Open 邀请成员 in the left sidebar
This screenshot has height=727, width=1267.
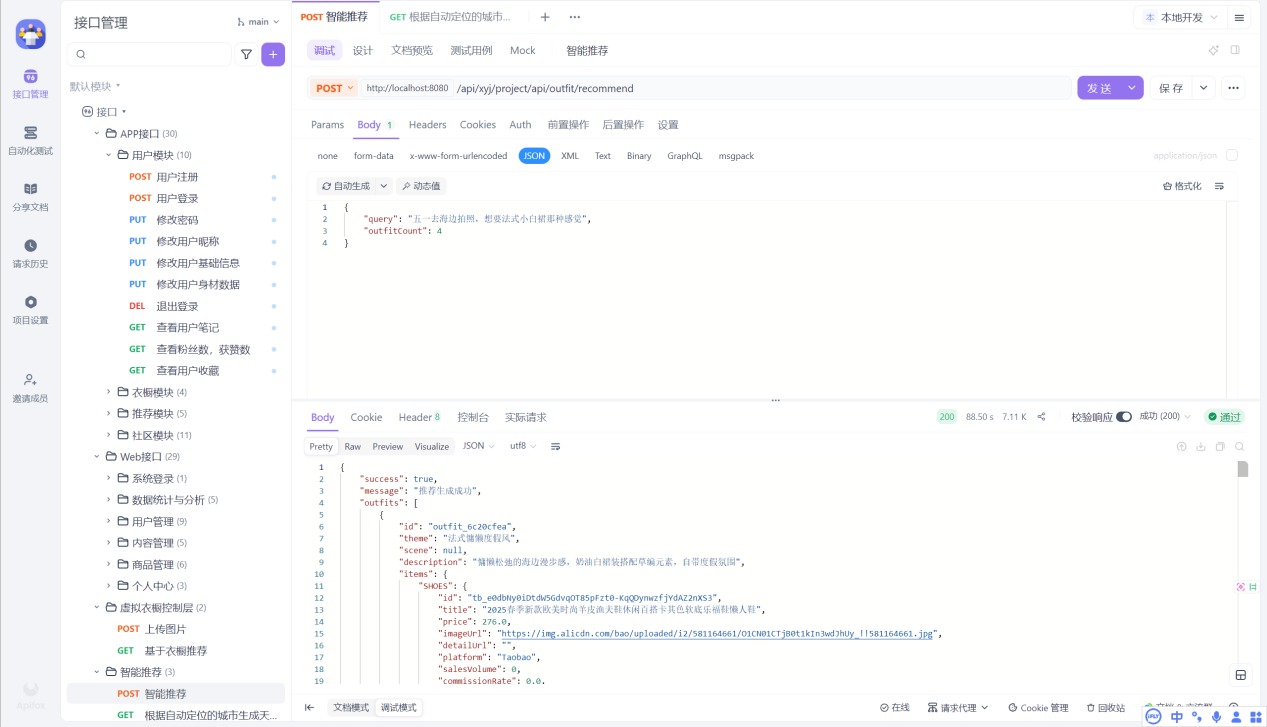(30, 388)
